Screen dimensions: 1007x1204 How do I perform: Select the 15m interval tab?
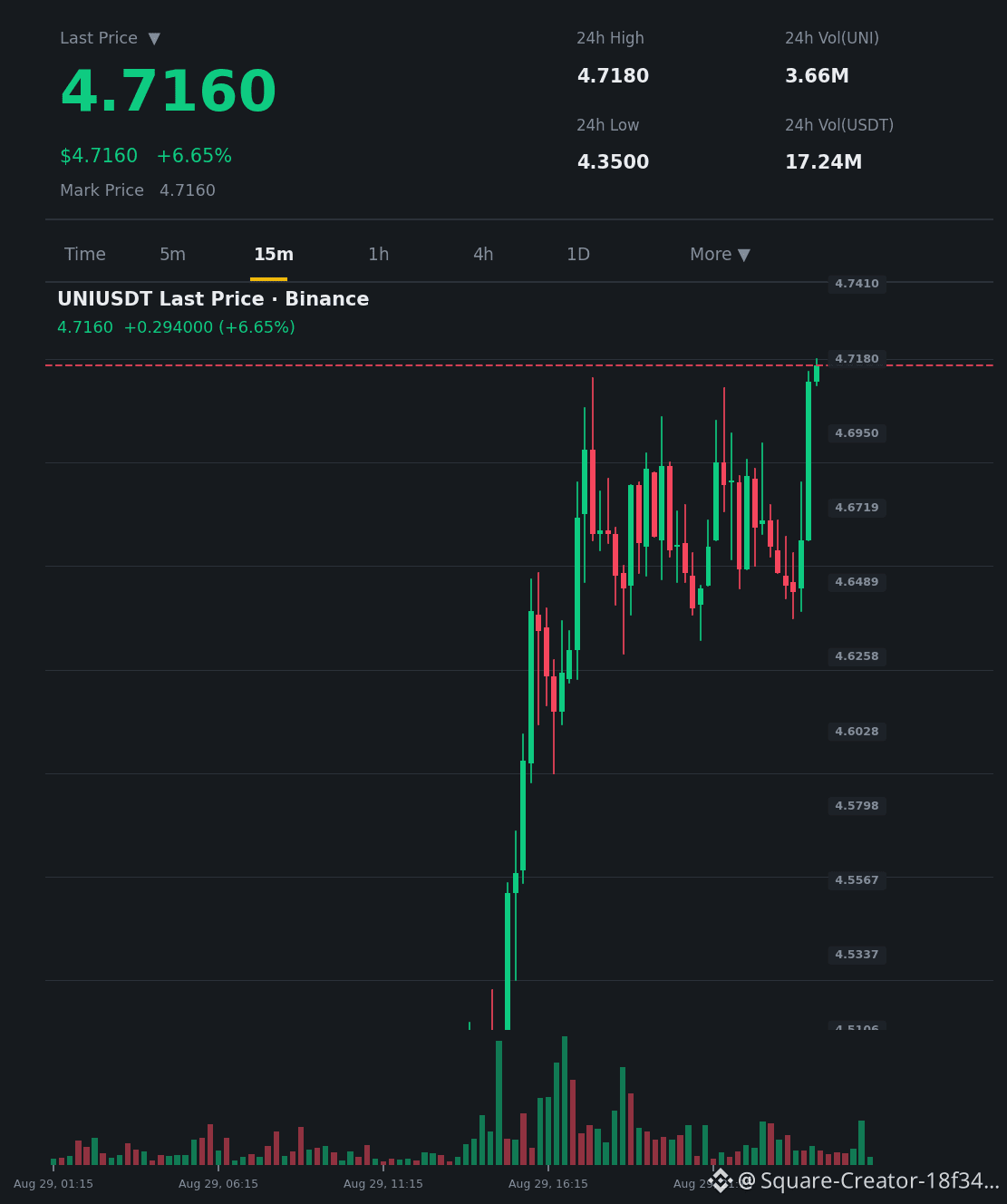(x=273, y=255)
